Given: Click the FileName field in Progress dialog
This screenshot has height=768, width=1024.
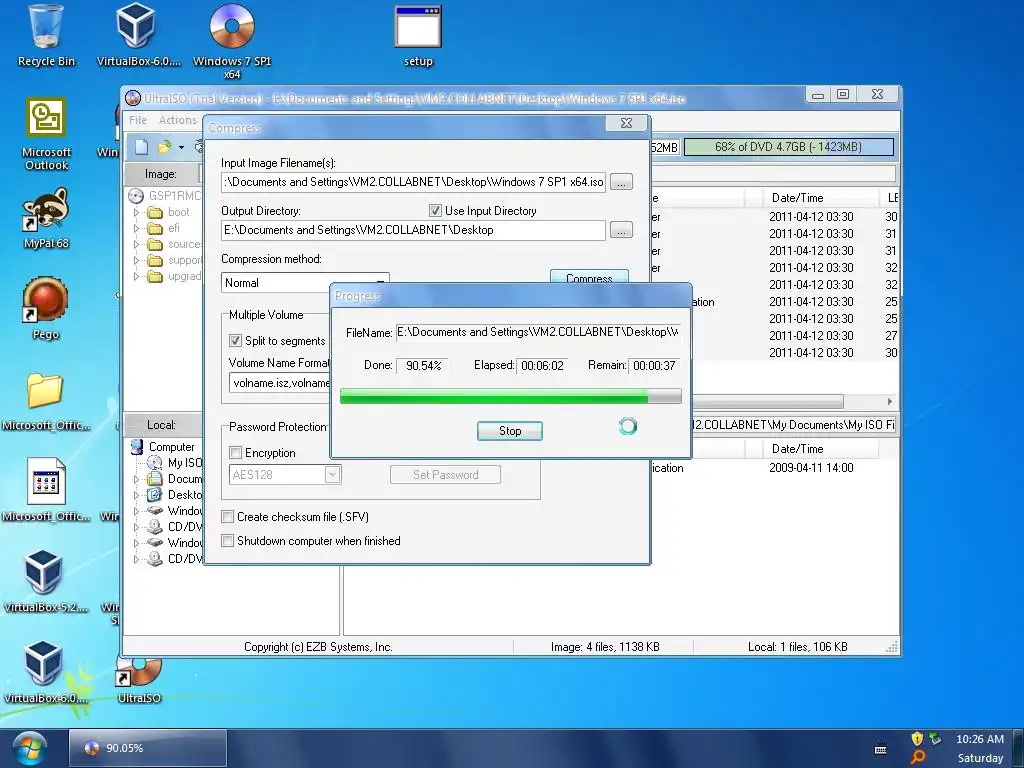Looking at the screenshot, I should pos(537,332).
